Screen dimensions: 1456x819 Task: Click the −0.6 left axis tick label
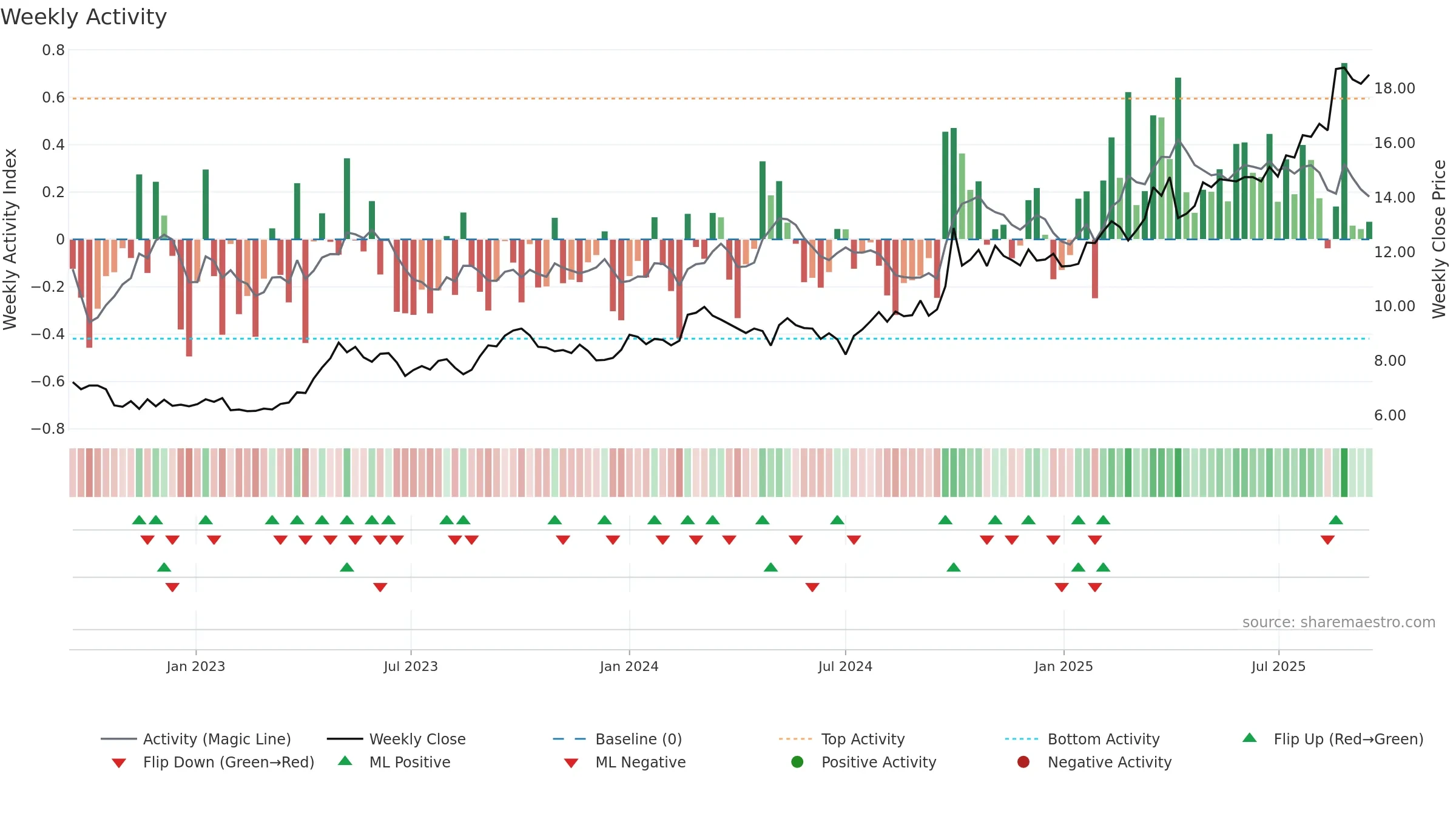48,382
